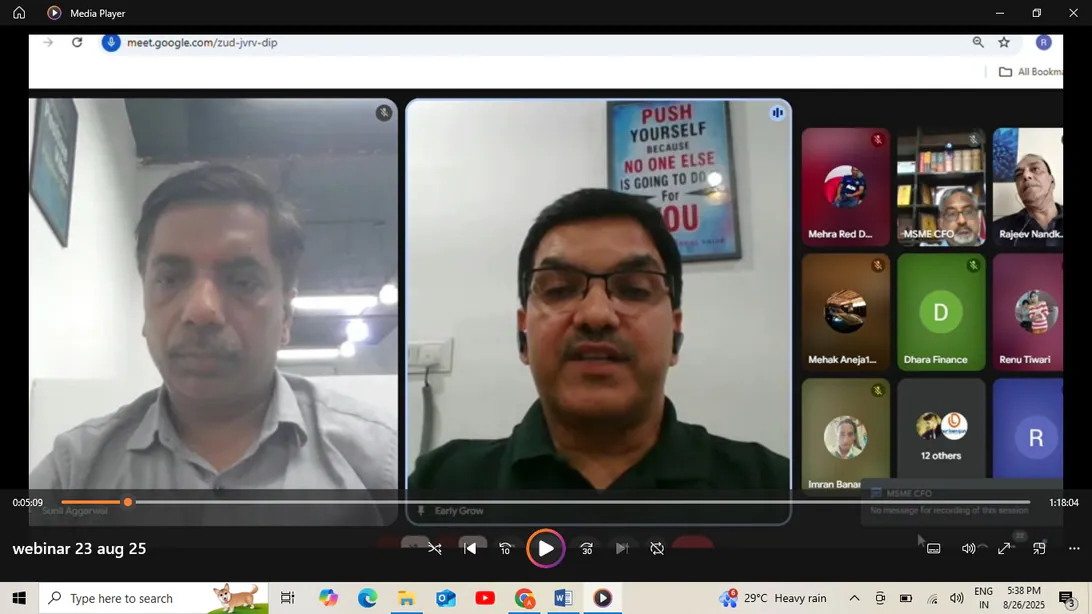Click the title 'webinar 23 aug 25'
1092x614 pixels.
79,549
